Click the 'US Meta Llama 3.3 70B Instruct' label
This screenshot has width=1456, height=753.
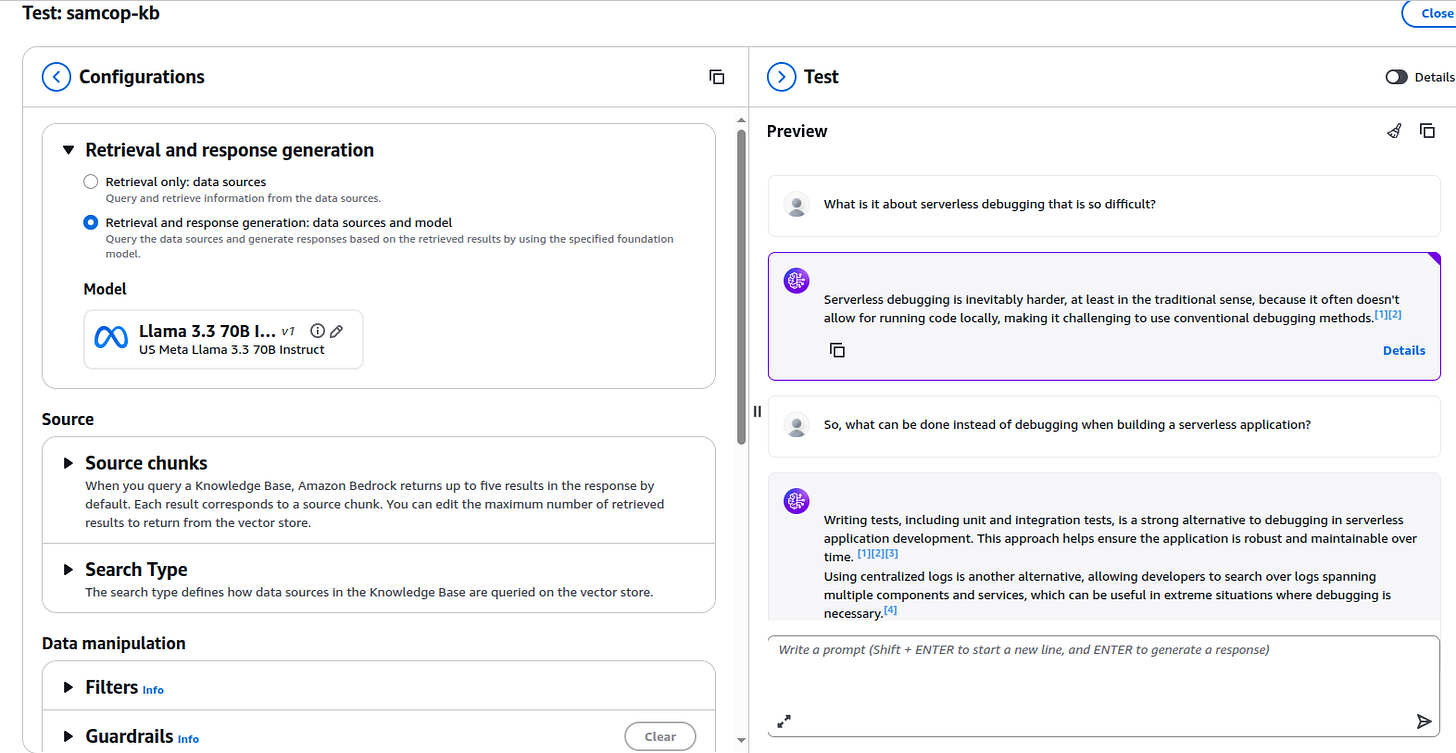click(x=232, y=350)
